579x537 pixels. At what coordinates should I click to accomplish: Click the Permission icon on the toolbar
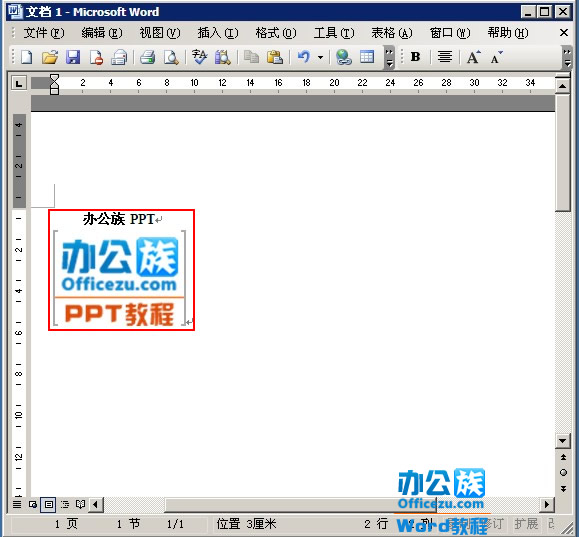tap(96, 58)
